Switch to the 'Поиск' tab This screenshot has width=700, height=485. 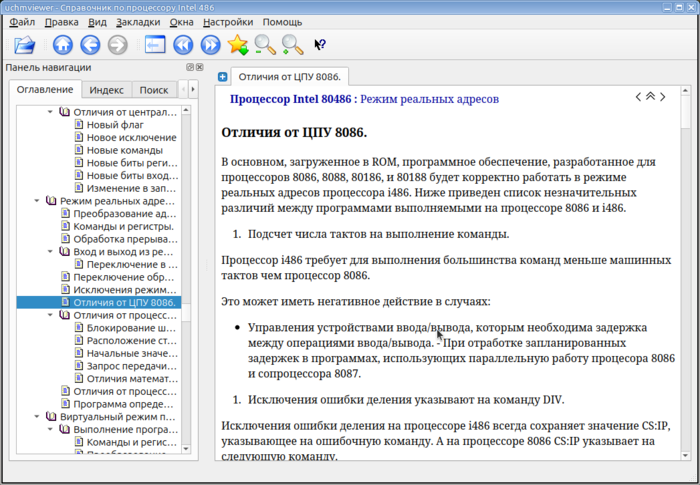point(154,90)
